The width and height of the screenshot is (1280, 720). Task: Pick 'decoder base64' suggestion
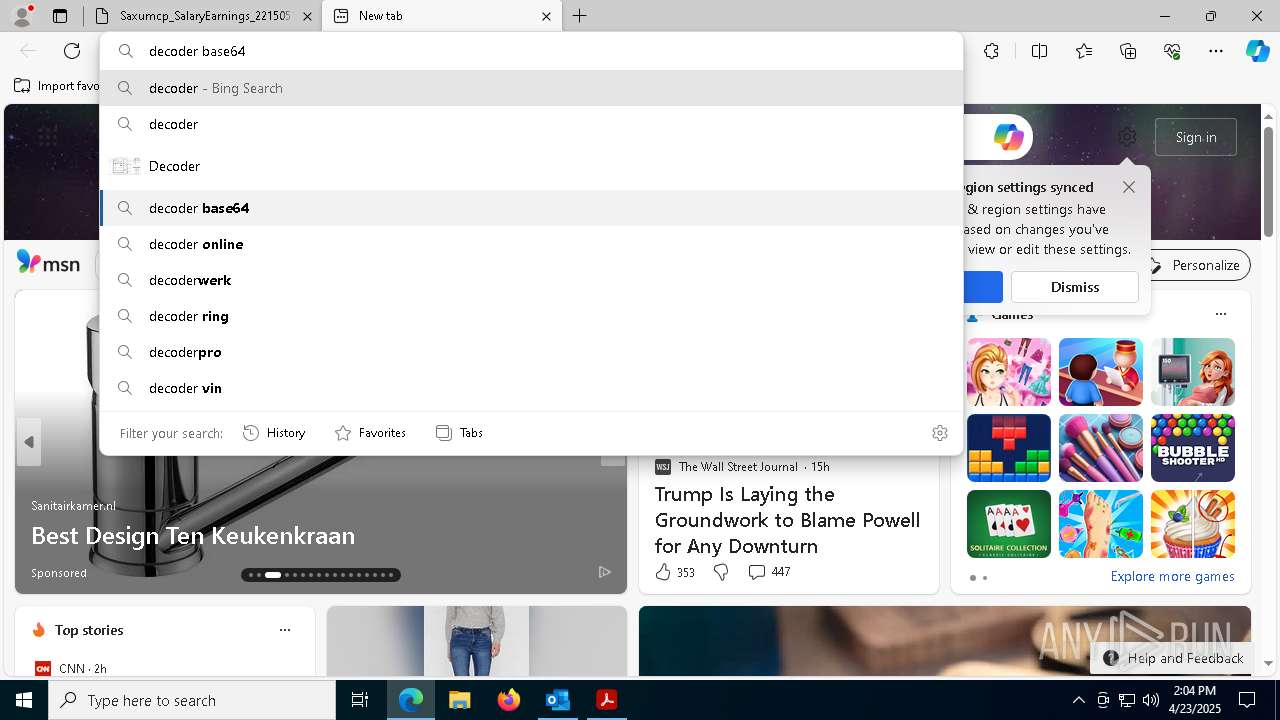pyautogui.click(x=531, y=208)
